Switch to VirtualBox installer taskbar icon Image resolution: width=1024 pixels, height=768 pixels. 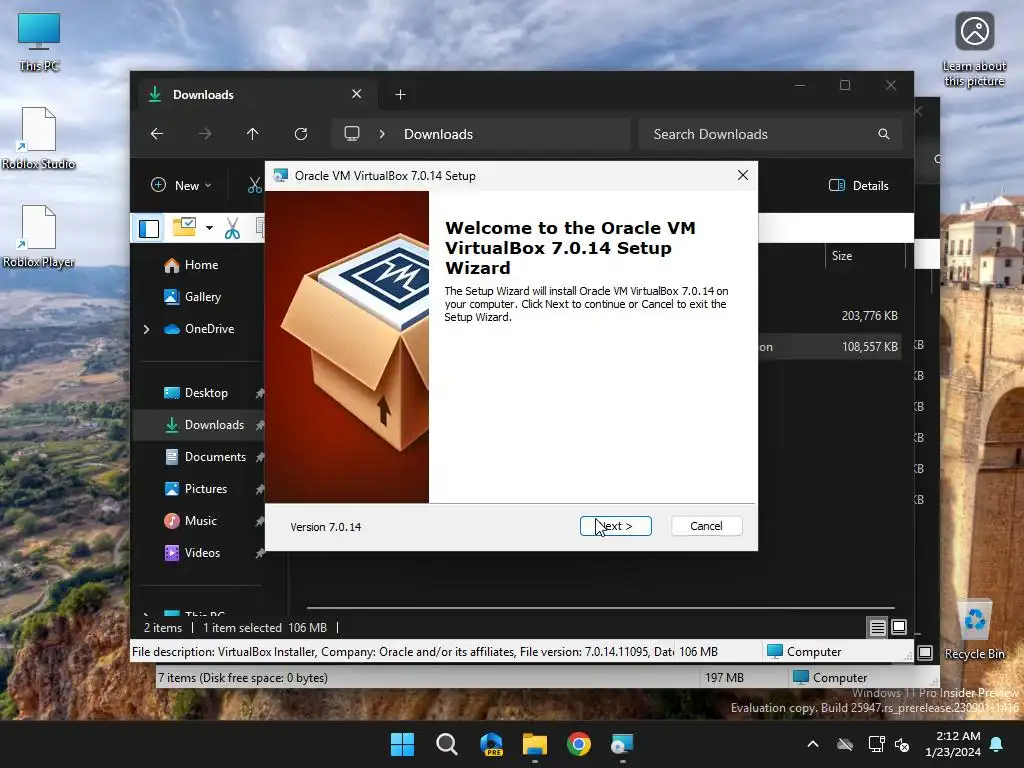(622, 744)
